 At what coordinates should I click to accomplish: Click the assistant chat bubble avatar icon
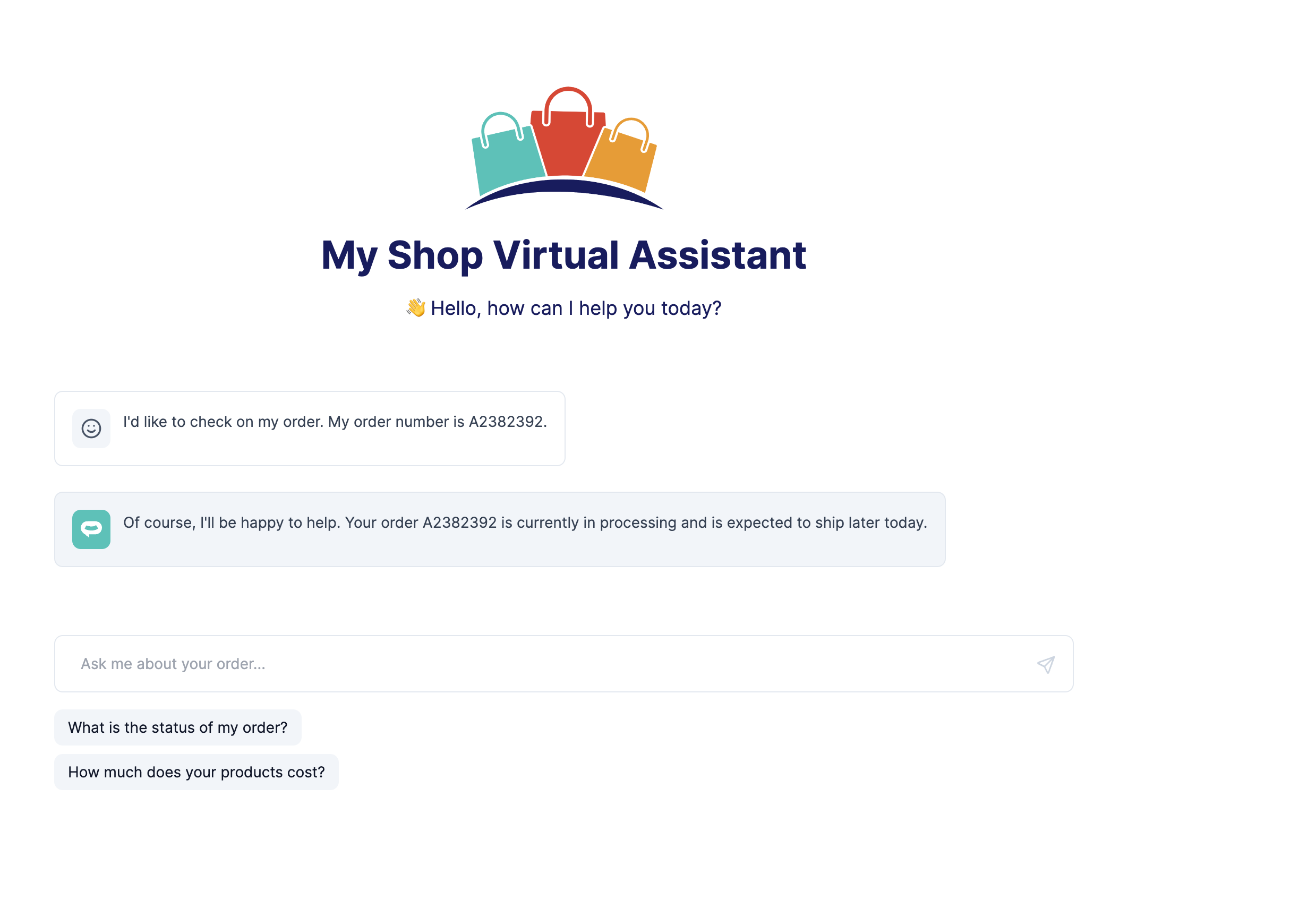pyautogui.click(x=91, y=529)
